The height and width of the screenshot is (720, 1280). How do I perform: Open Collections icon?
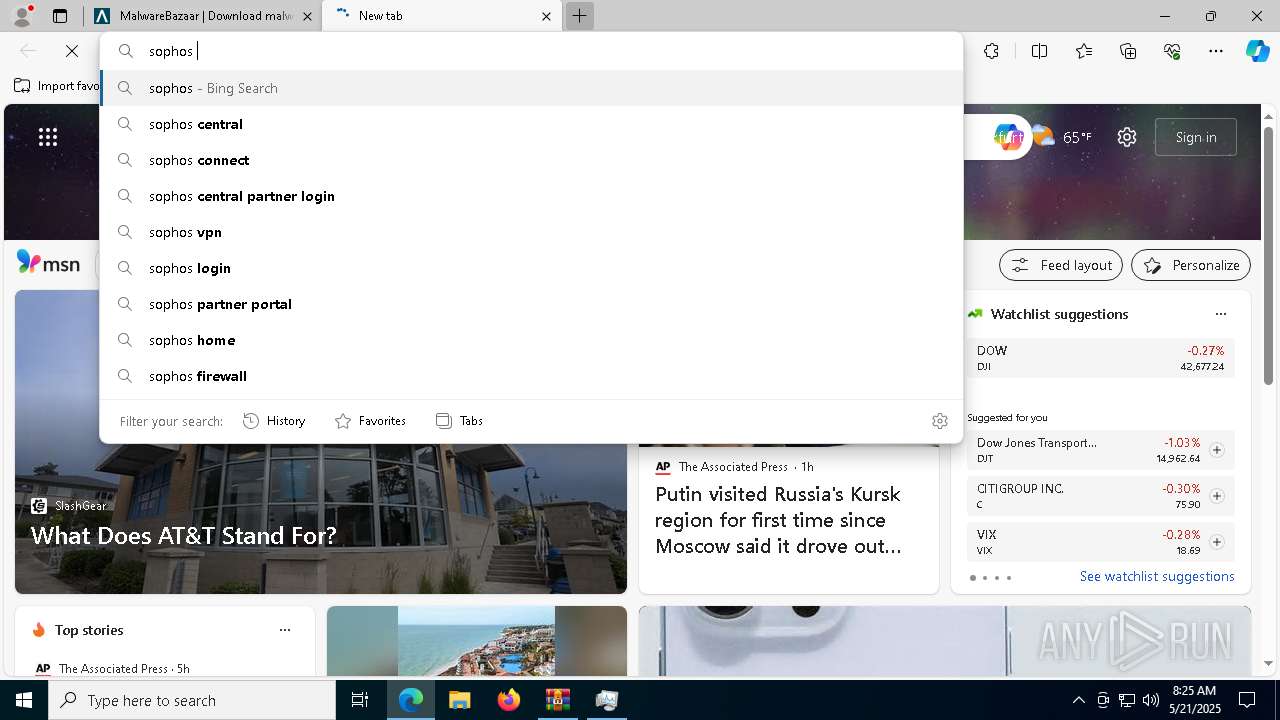pos(1128,51)
